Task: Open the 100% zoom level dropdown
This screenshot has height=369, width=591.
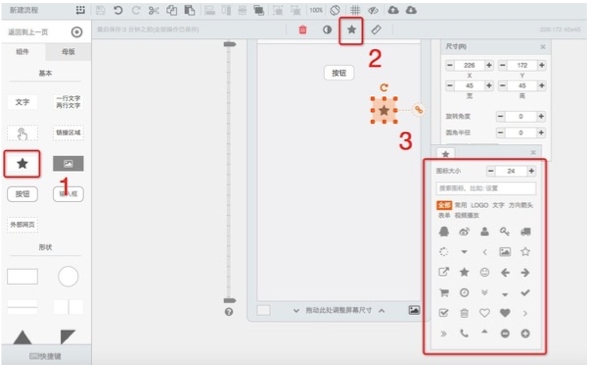Action: point(316,11)
